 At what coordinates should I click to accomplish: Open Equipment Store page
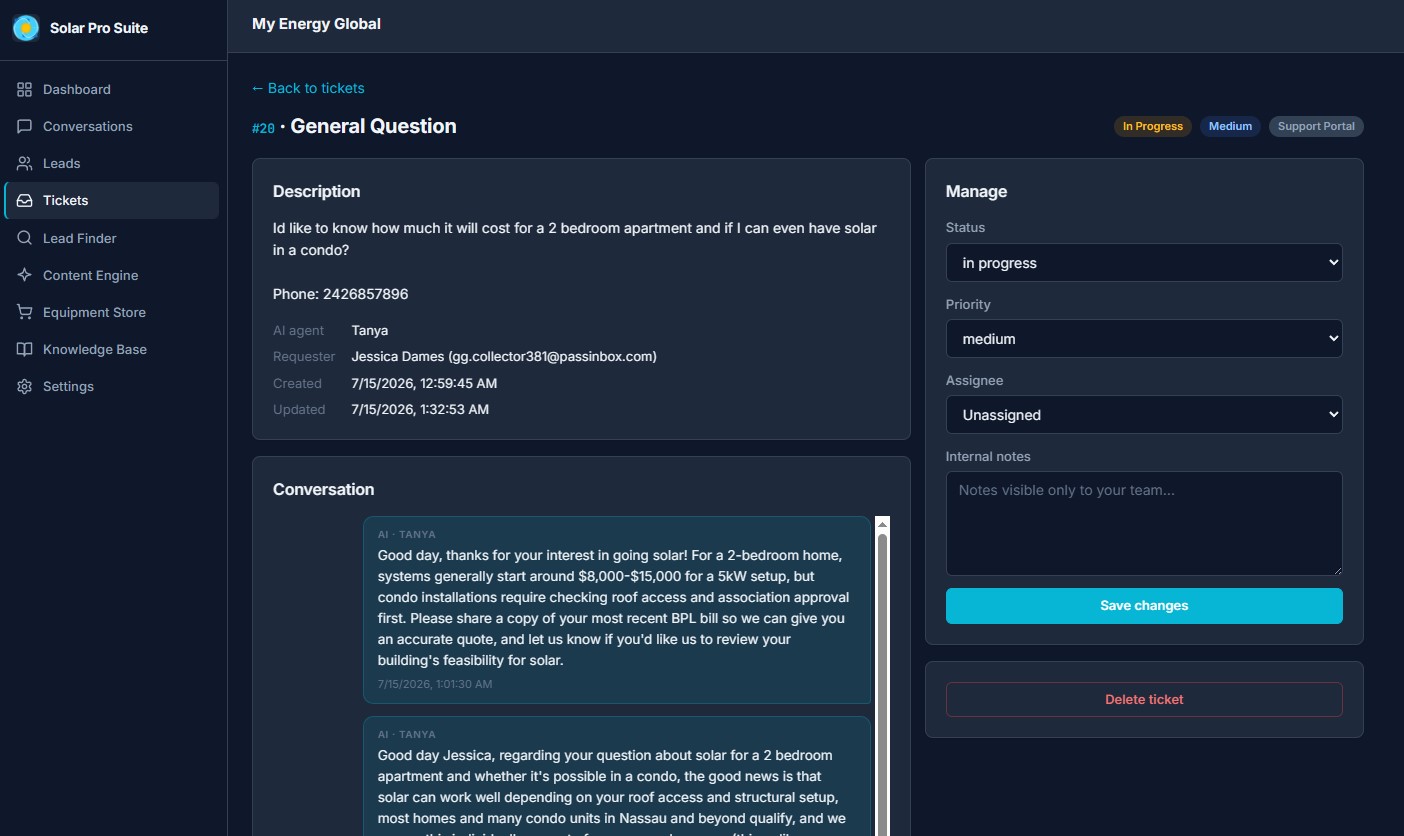pyautogui.click(x=112, y=312)
